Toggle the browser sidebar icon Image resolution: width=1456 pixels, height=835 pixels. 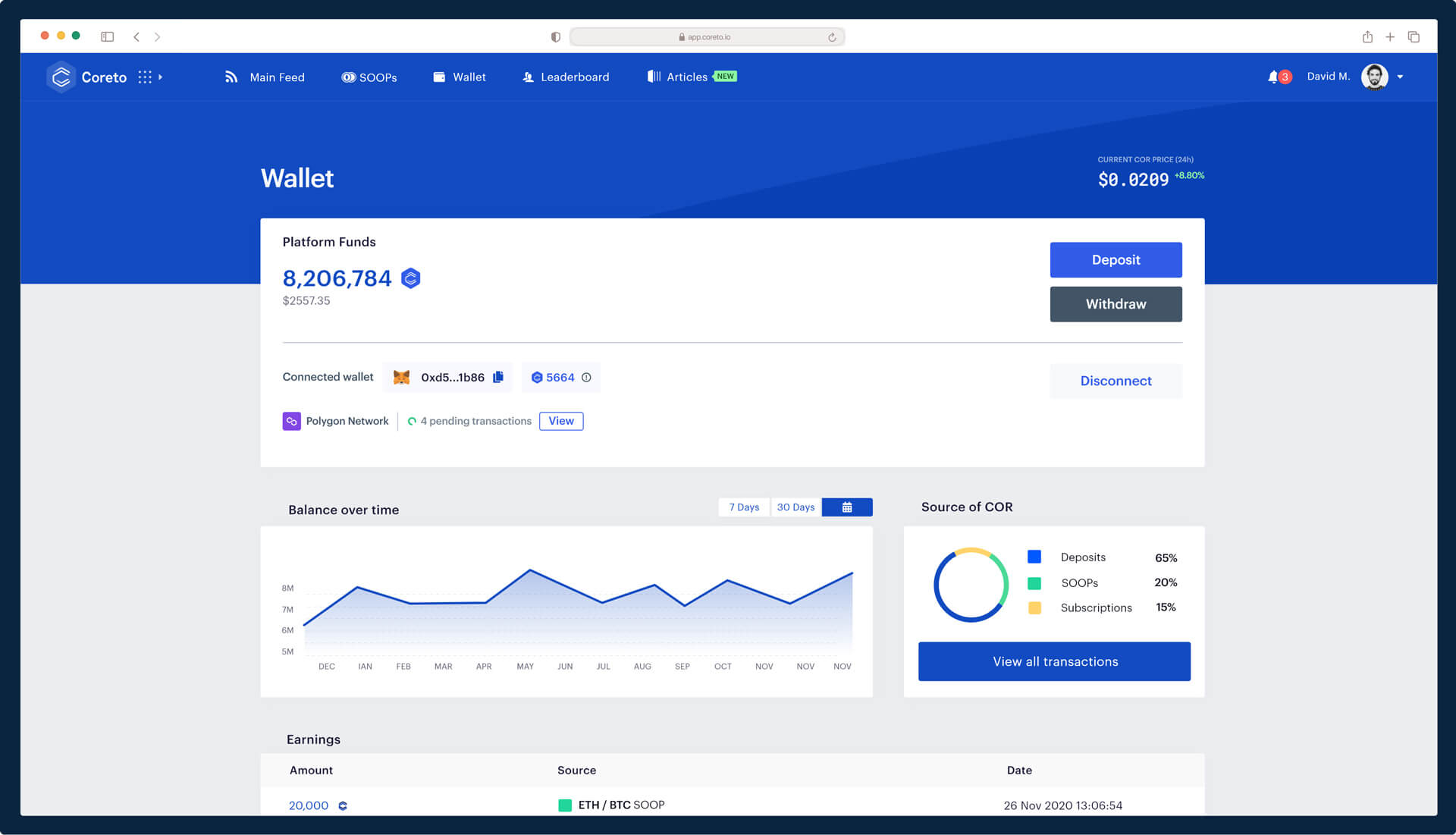pyautogui.click(x=107, y=36)
